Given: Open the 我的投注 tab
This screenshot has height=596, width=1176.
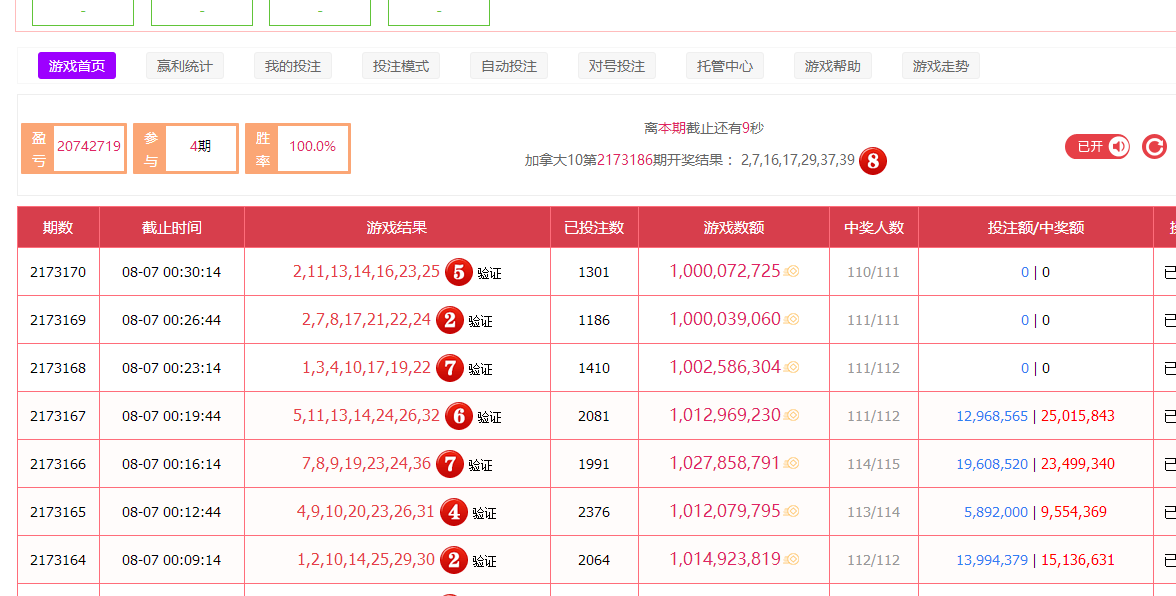Looking at the screenshot, I should pos(293,66).
